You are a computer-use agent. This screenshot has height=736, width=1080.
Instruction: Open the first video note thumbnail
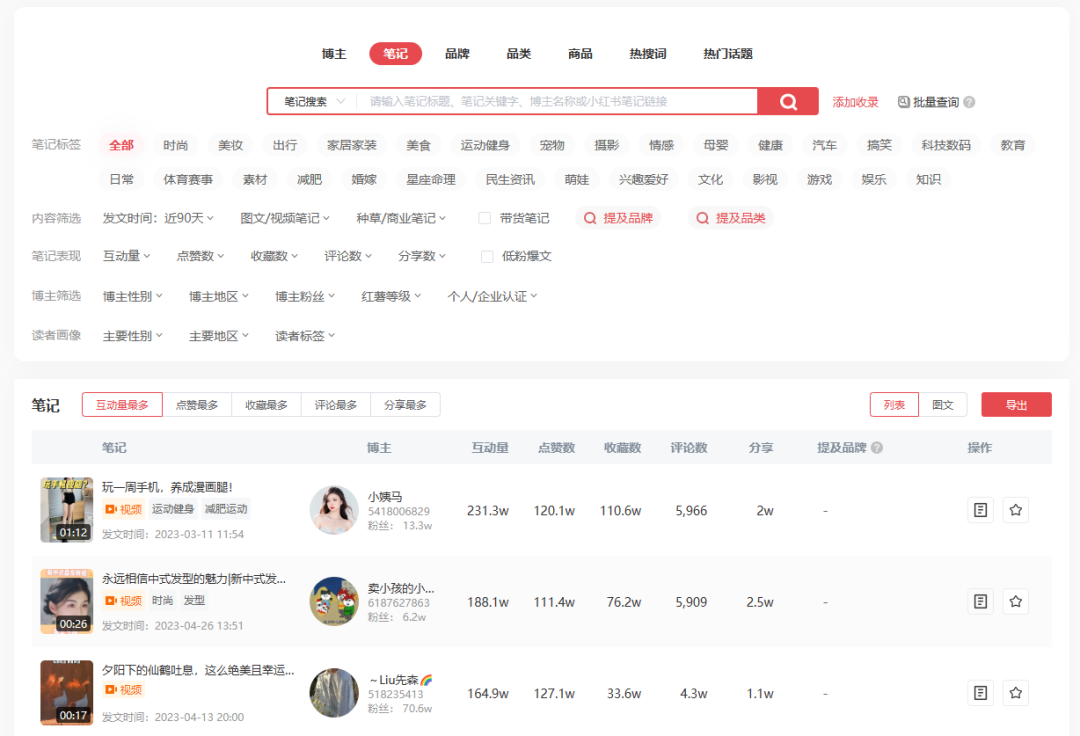66,510
